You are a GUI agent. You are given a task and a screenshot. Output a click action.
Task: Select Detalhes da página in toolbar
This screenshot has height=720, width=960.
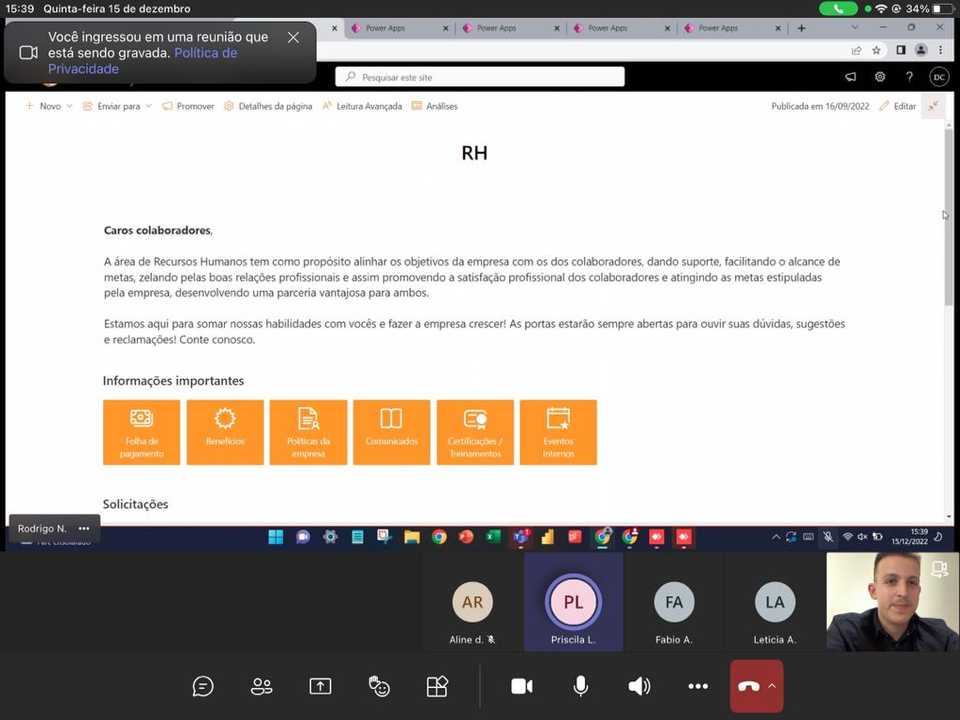pyautogui.click(x=268, y=106)
